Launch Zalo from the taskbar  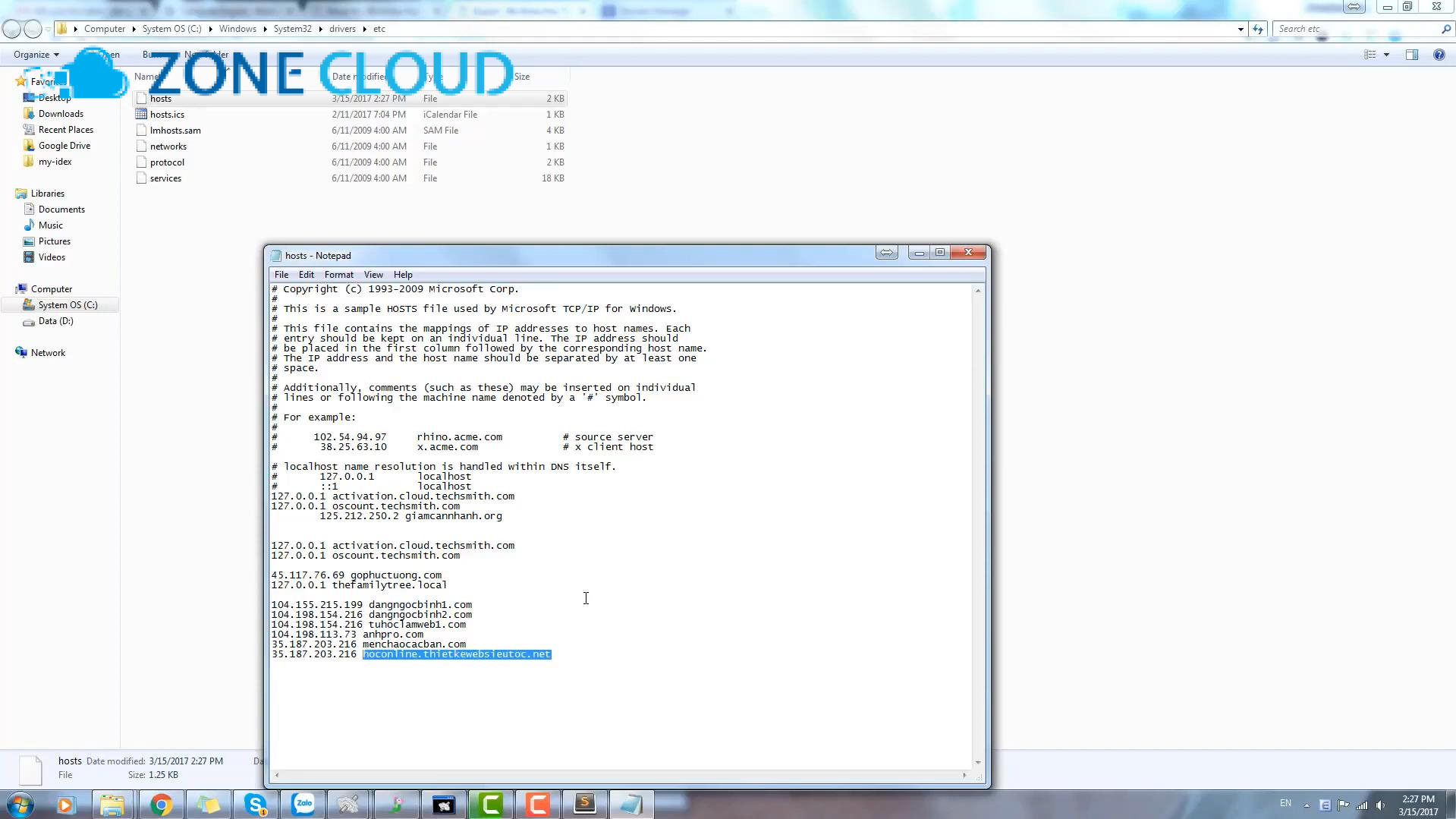303,805
